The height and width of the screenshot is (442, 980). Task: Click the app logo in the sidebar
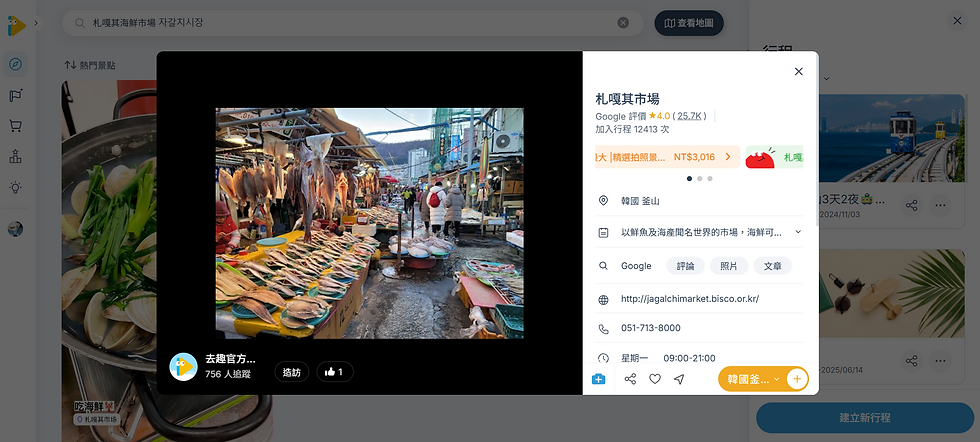[x=16, y=25]
